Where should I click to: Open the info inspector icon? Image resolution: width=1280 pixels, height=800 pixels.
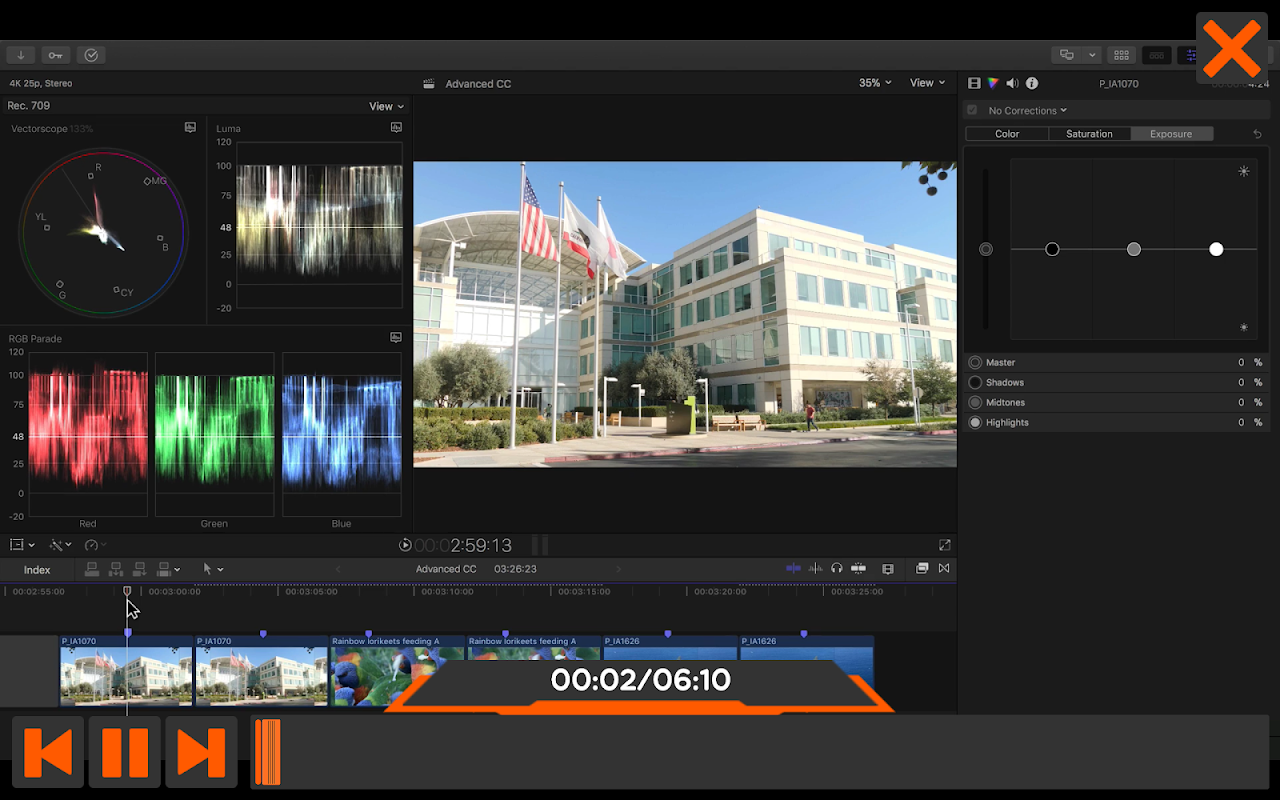tap(1032, 84)
